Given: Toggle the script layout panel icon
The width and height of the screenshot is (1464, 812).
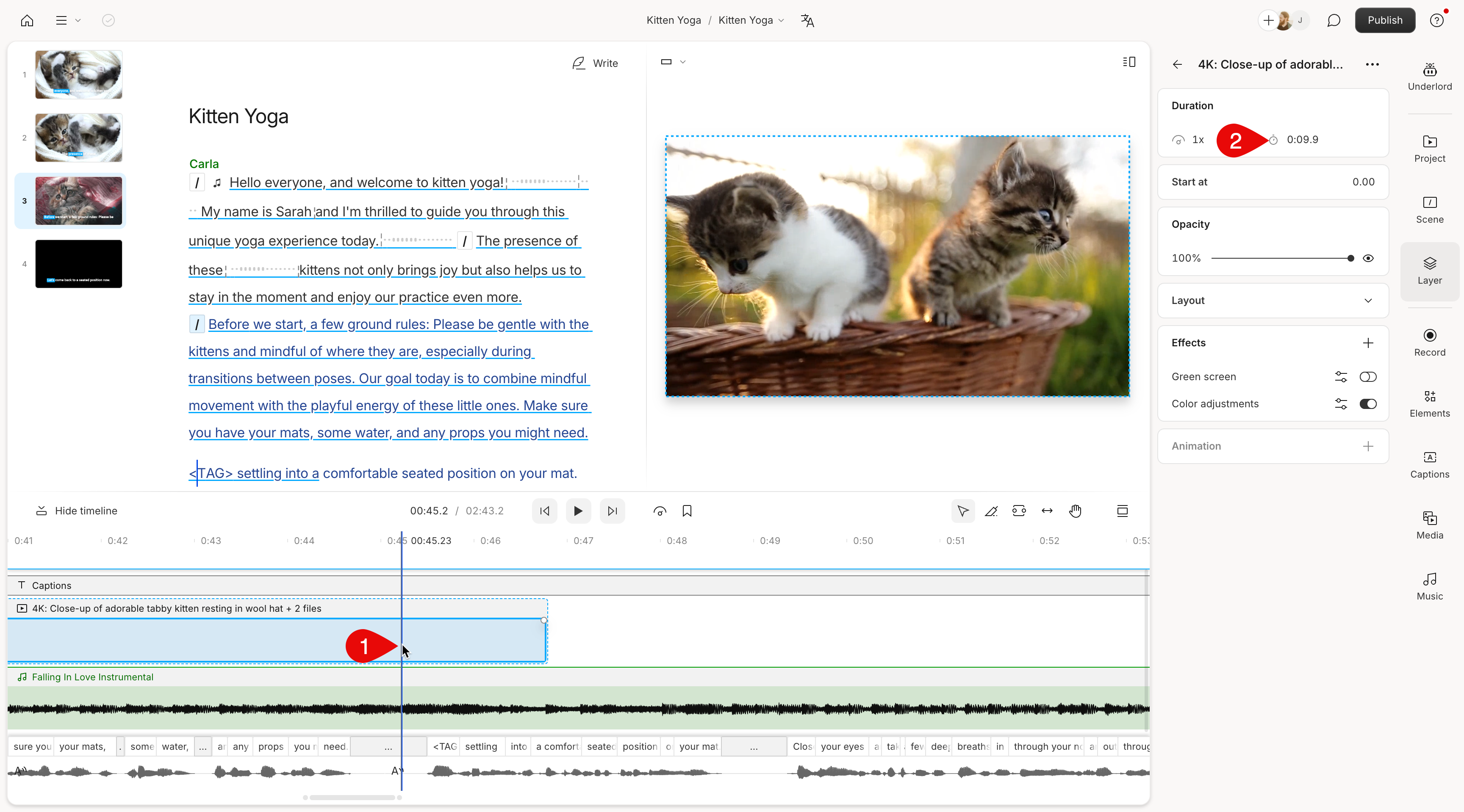Looking at the screenshot, I should pos(1128,62).
